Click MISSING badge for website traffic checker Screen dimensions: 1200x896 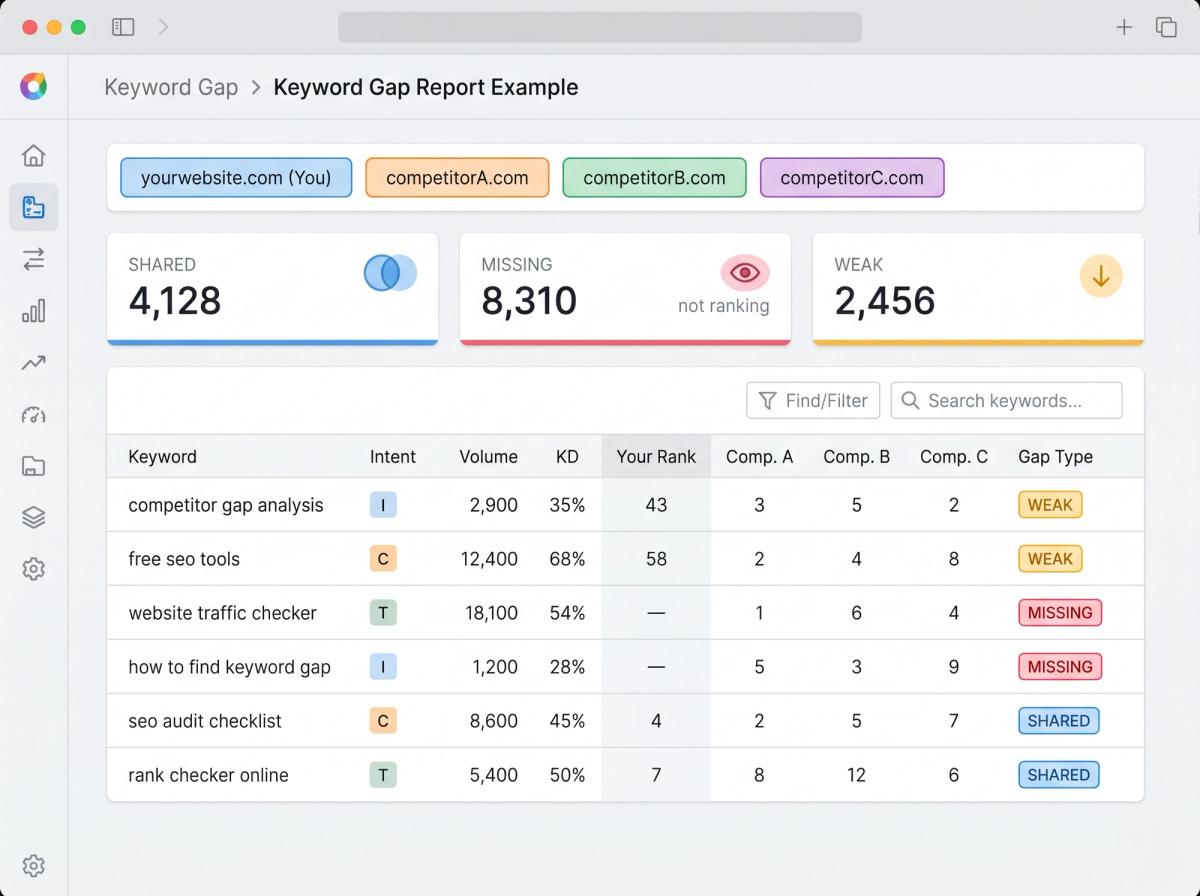(1060, 613)
